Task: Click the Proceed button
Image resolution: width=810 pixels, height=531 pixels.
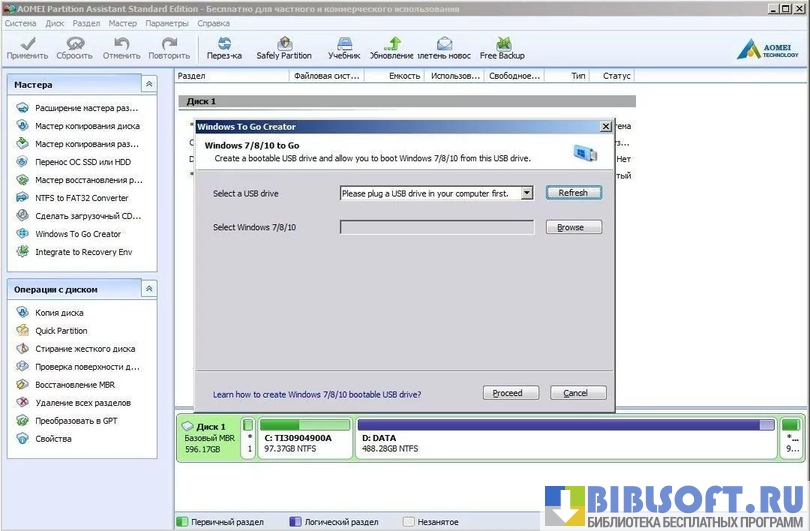Action: (x=510, y=393)
